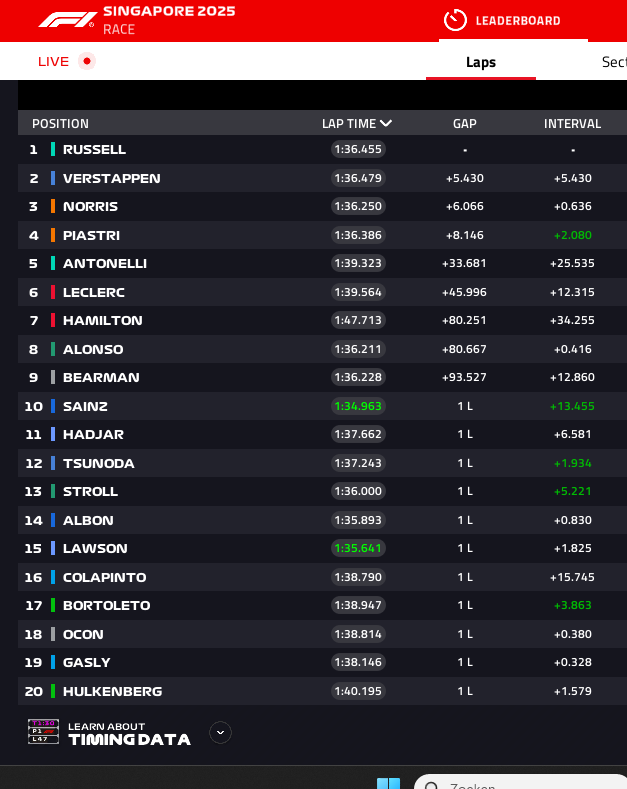Expand the Learn About Timing Data section

[220, 732]
